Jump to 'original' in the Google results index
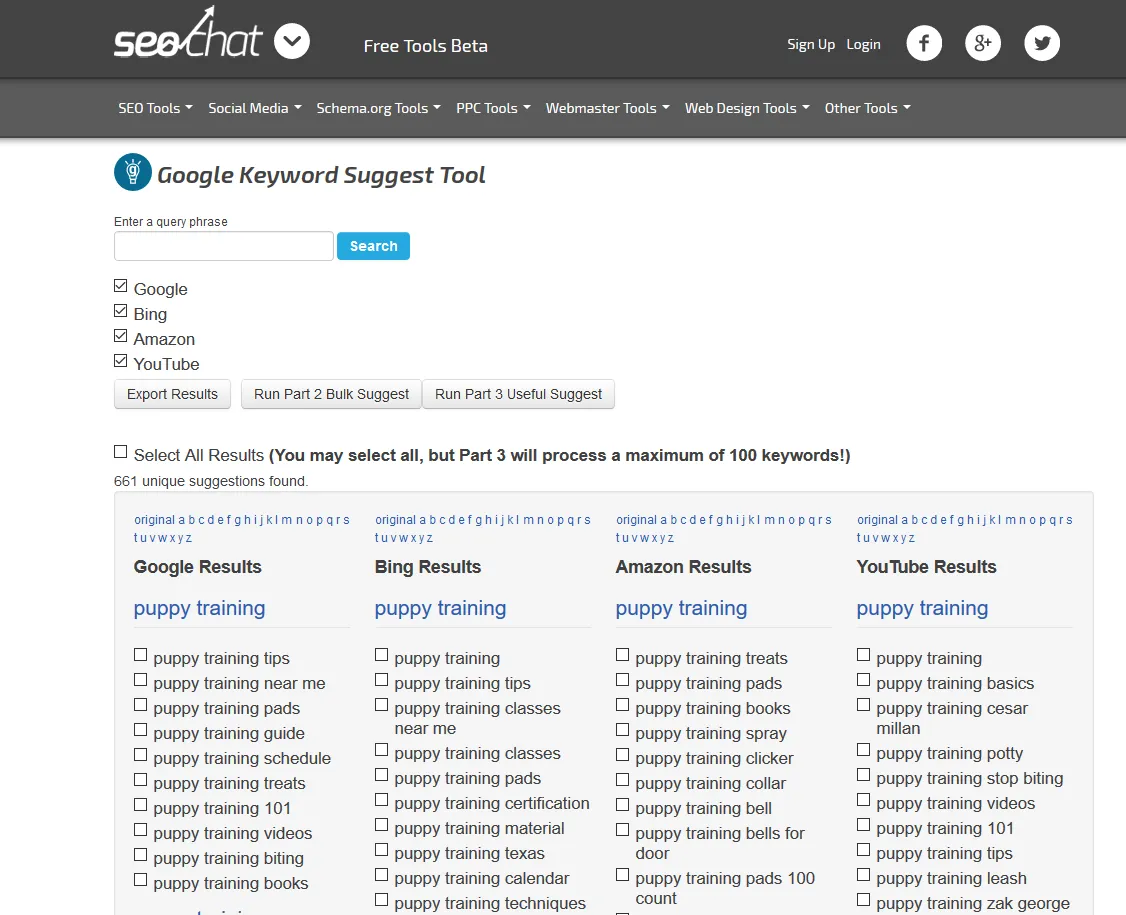Screen dimensions: 1126x915 (154, 520)
